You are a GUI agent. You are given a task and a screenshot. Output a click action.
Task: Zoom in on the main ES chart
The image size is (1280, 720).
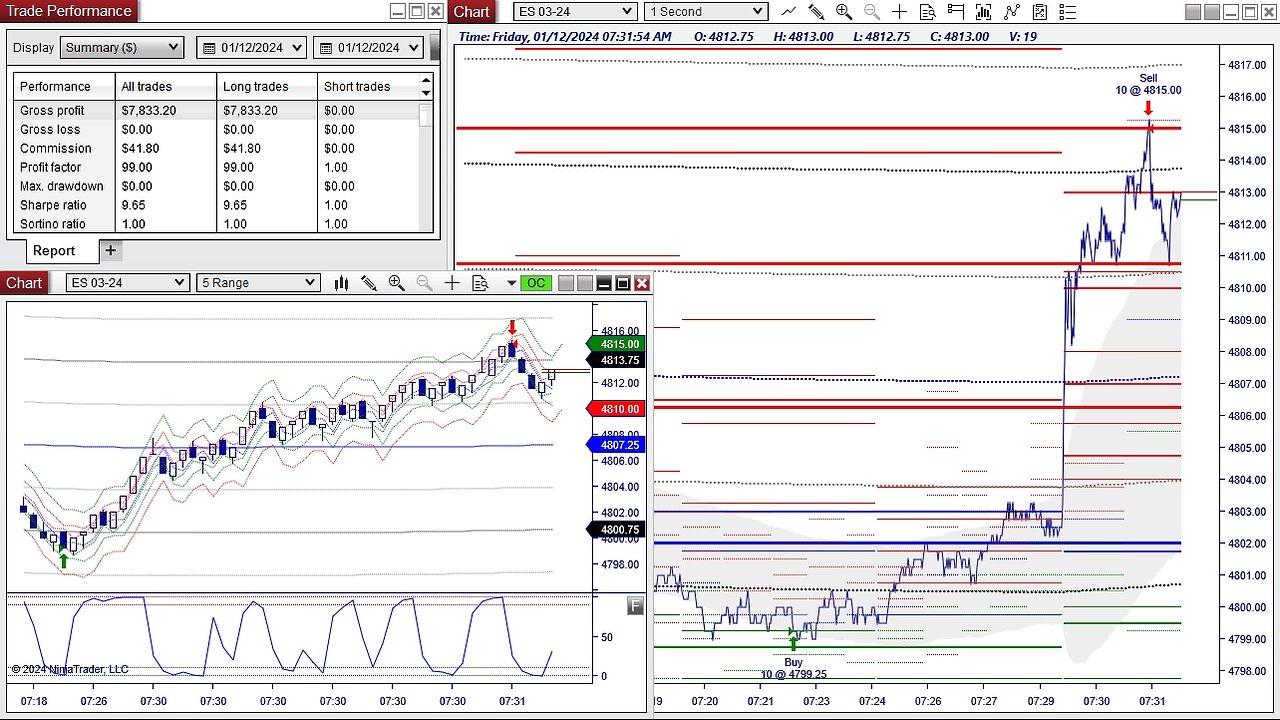[844, 12]
